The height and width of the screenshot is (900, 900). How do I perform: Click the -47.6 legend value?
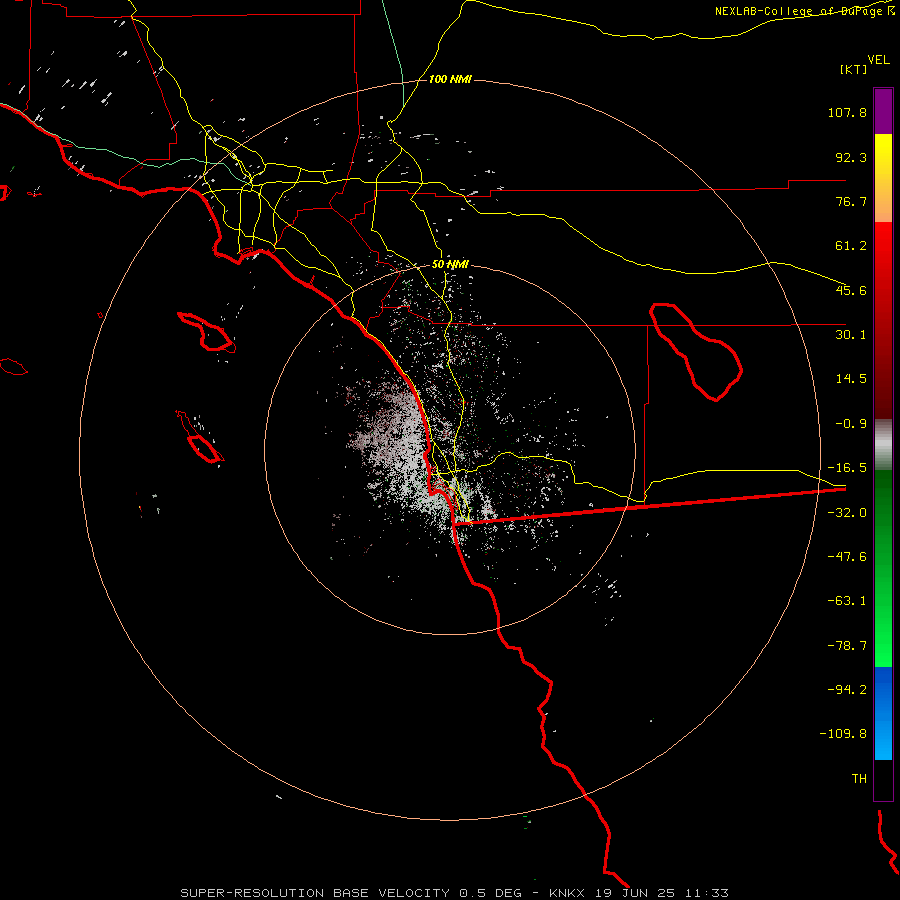(x=847, y=557)
